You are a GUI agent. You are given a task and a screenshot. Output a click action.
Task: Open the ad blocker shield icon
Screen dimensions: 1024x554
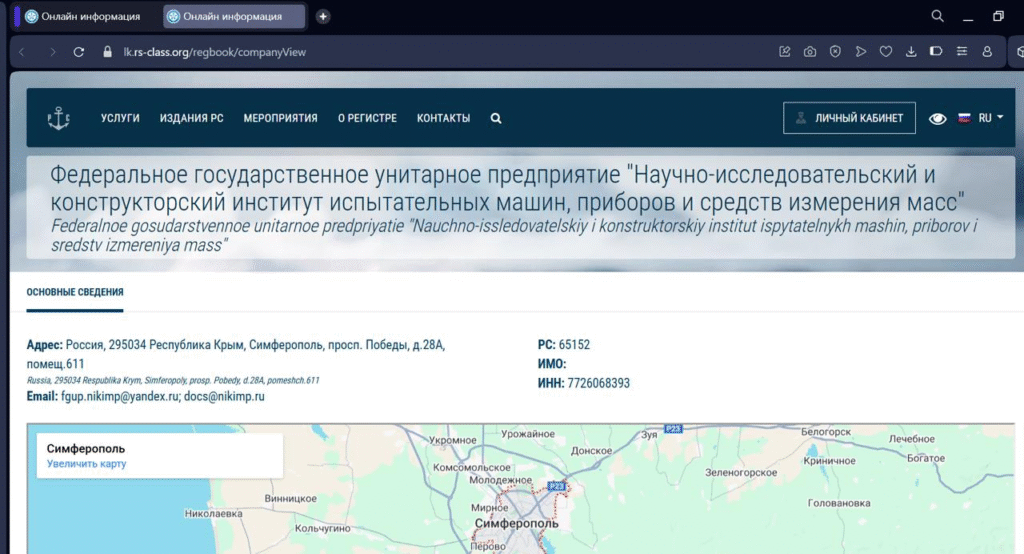tap(835, 52)
